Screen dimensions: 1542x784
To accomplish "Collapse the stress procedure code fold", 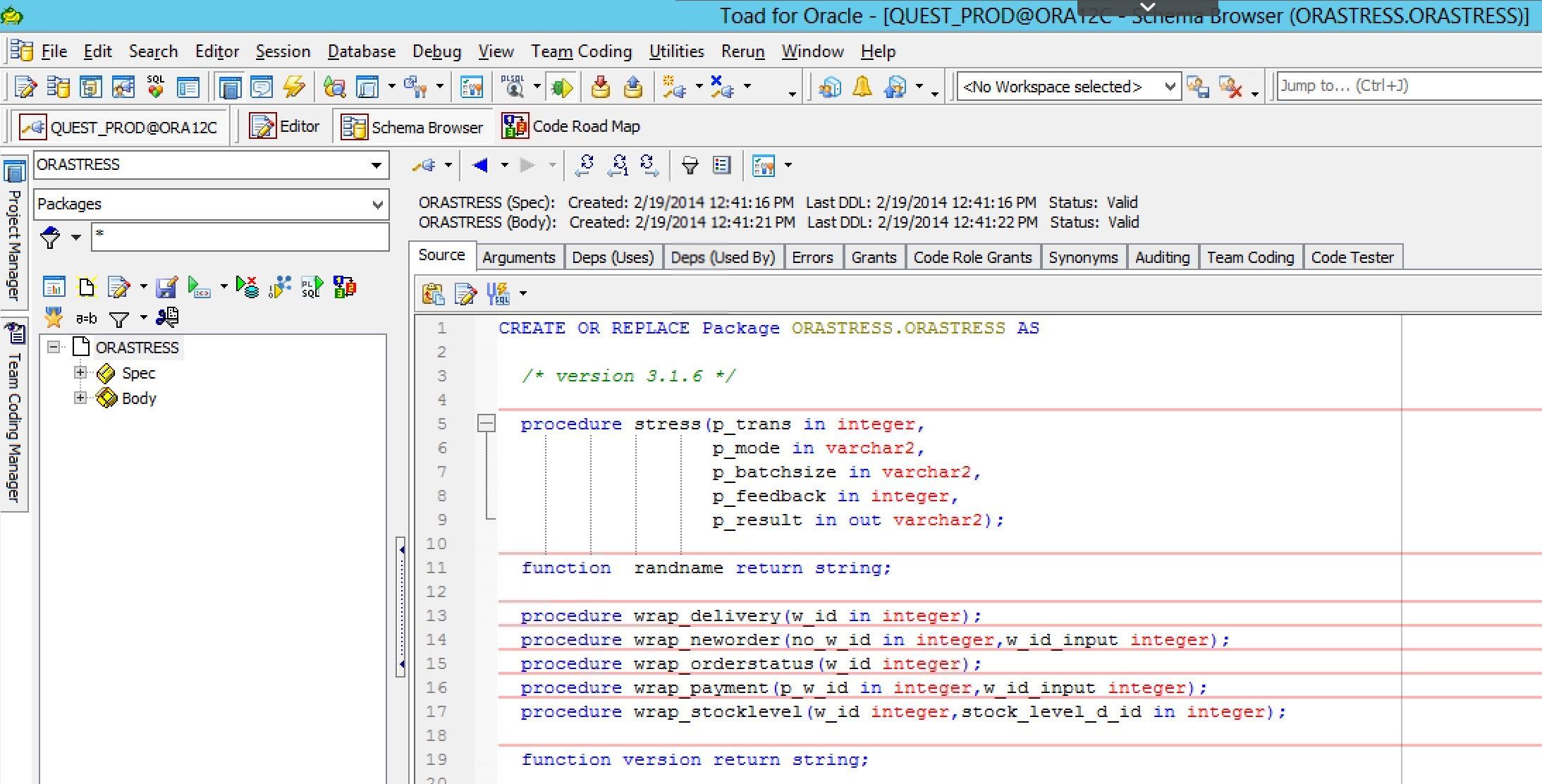I will tap(487, 424).
